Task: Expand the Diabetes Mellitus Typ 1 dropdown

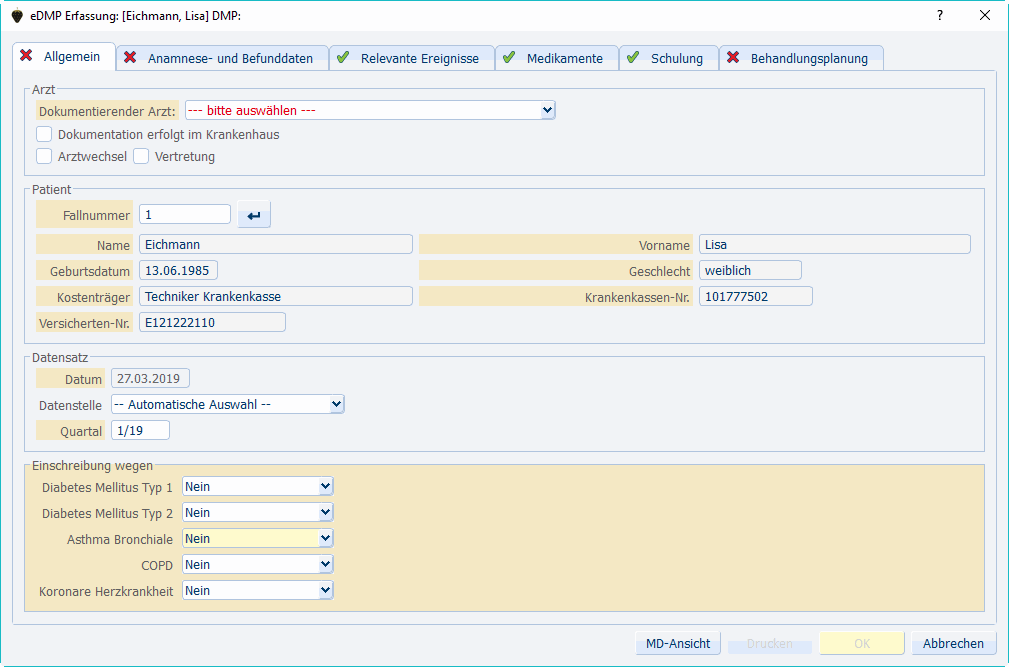Action: 257,487
